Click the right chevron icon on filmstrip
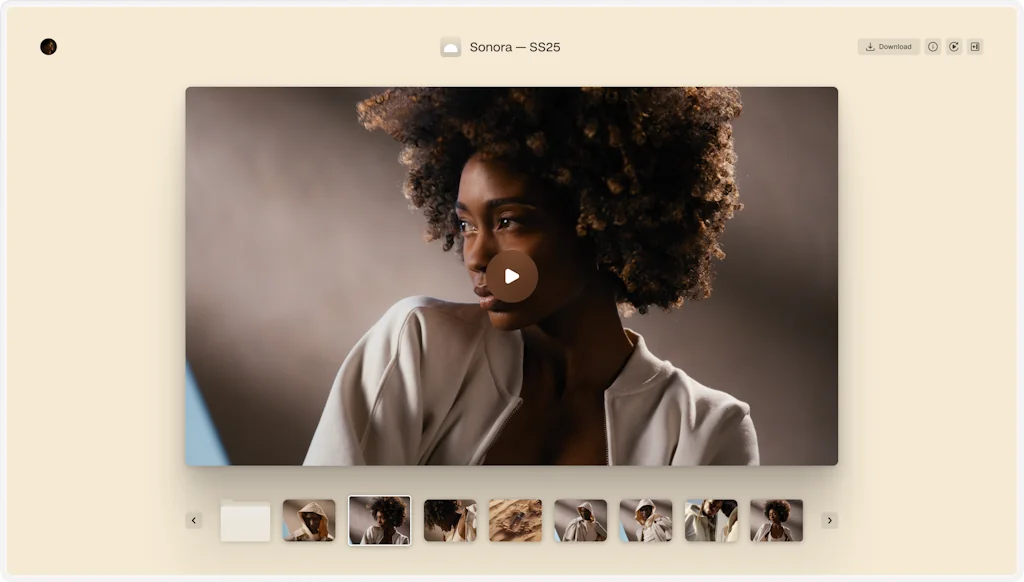The image size is (1024, 582). 829,519
